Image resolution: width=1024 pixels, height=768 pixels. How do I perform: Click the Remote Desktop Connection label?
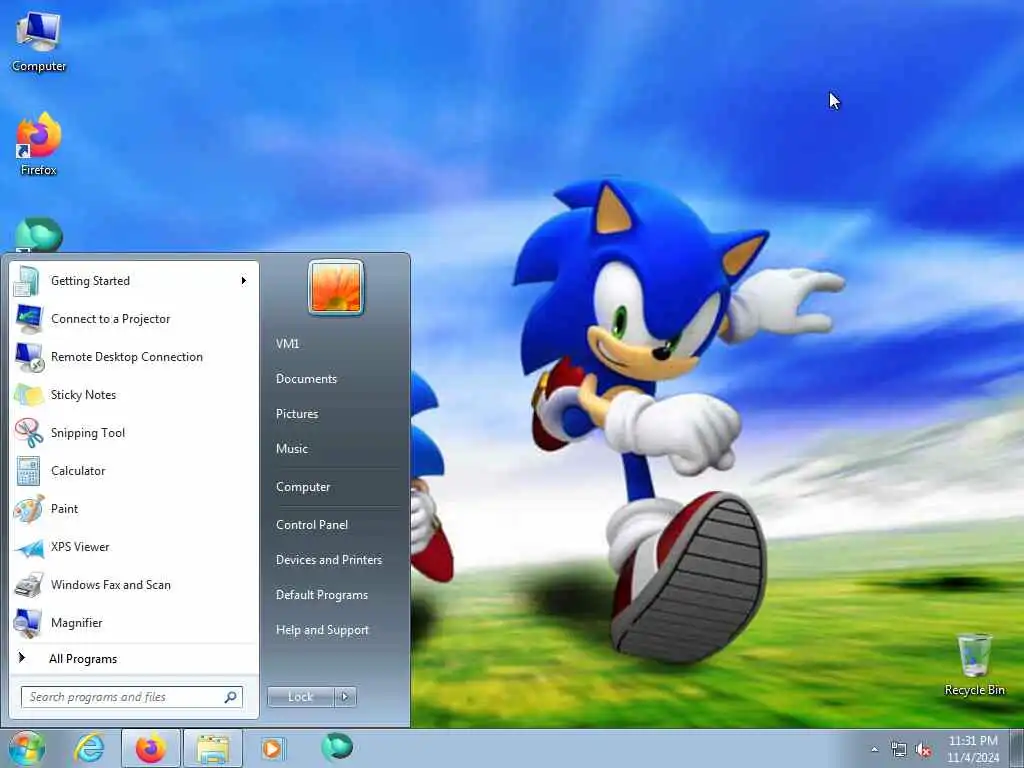tap(127, 357)
